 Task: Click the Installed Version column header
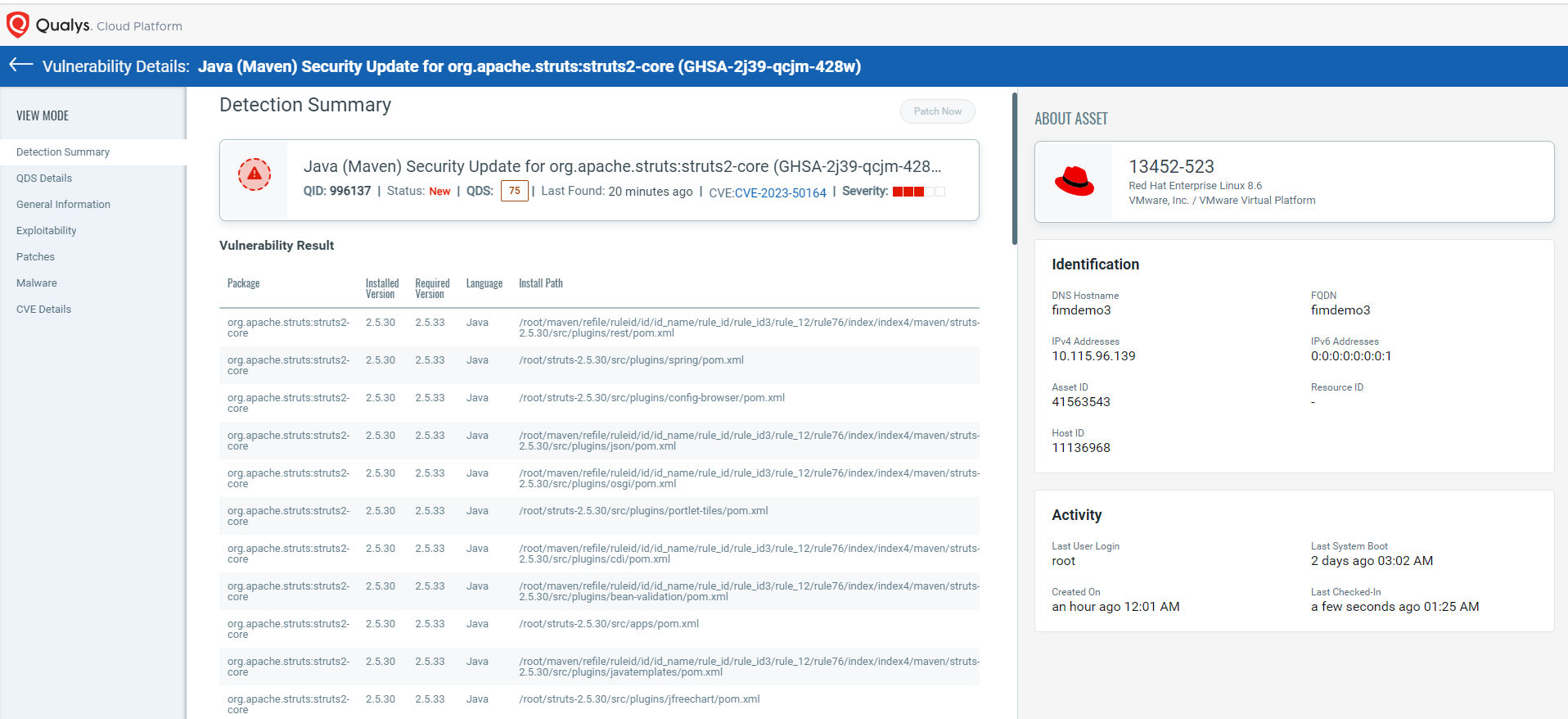coord(382,288)
